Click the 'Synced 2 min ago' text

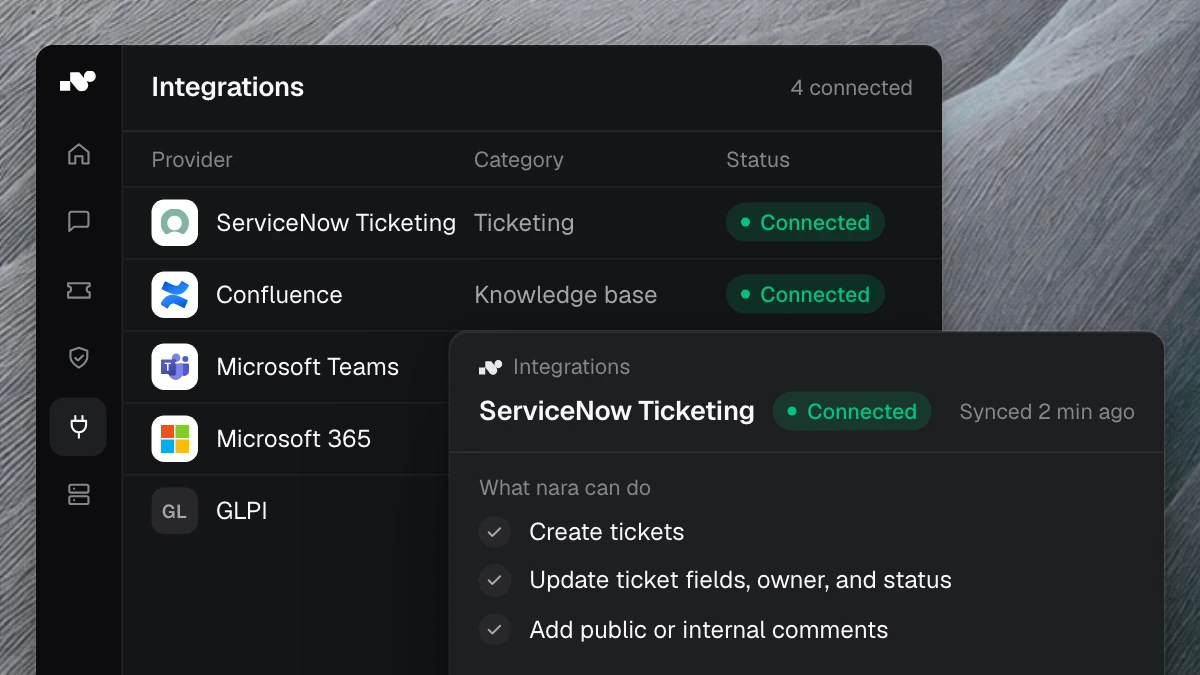[1047, 412]
